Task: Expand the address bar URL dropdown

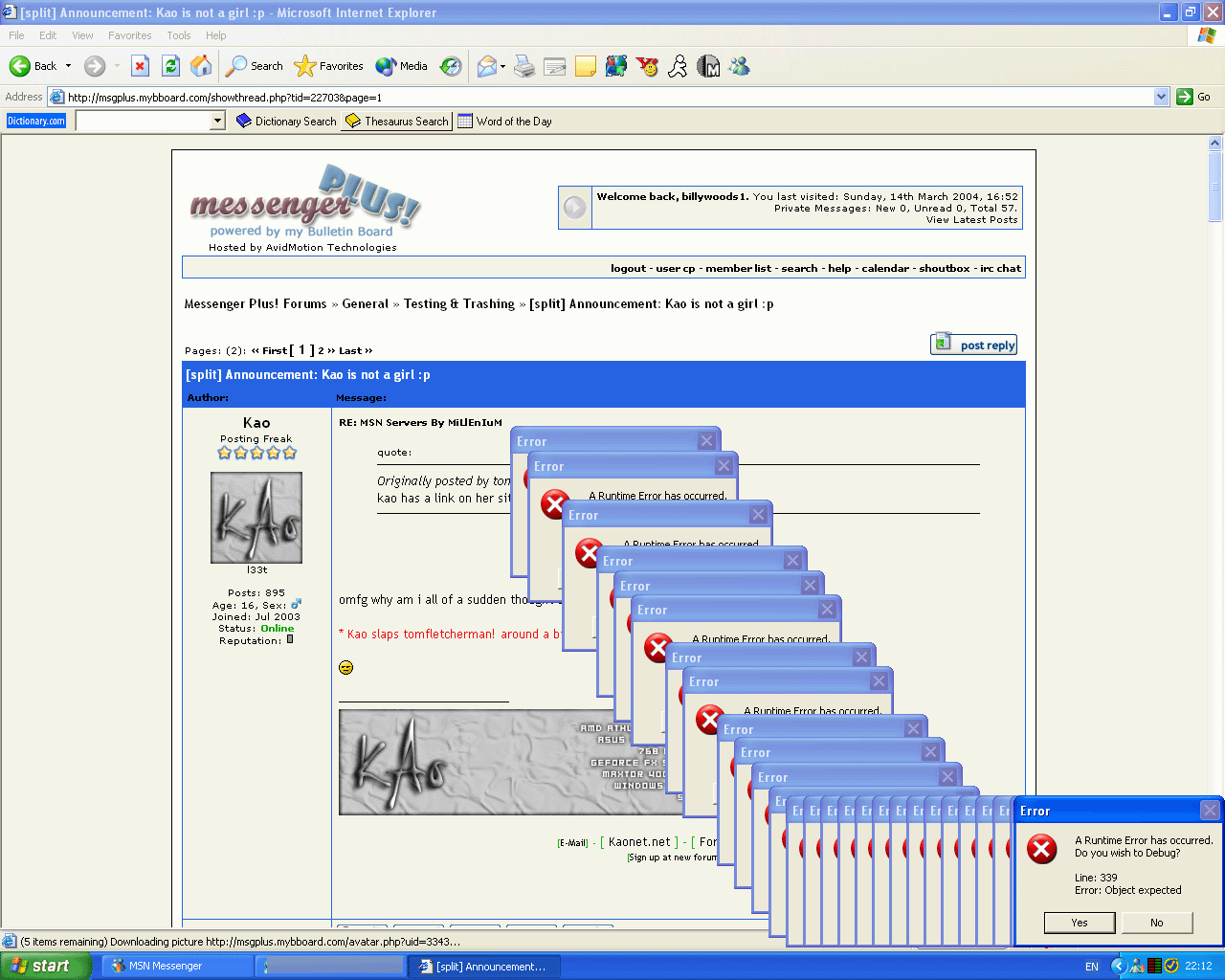Action: 1162,97
